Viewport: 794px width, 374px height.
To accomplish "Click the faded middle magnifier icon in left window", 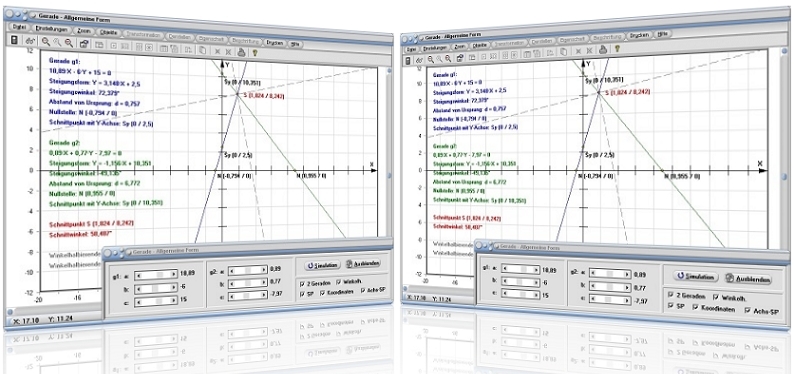I will coord(57,43).
